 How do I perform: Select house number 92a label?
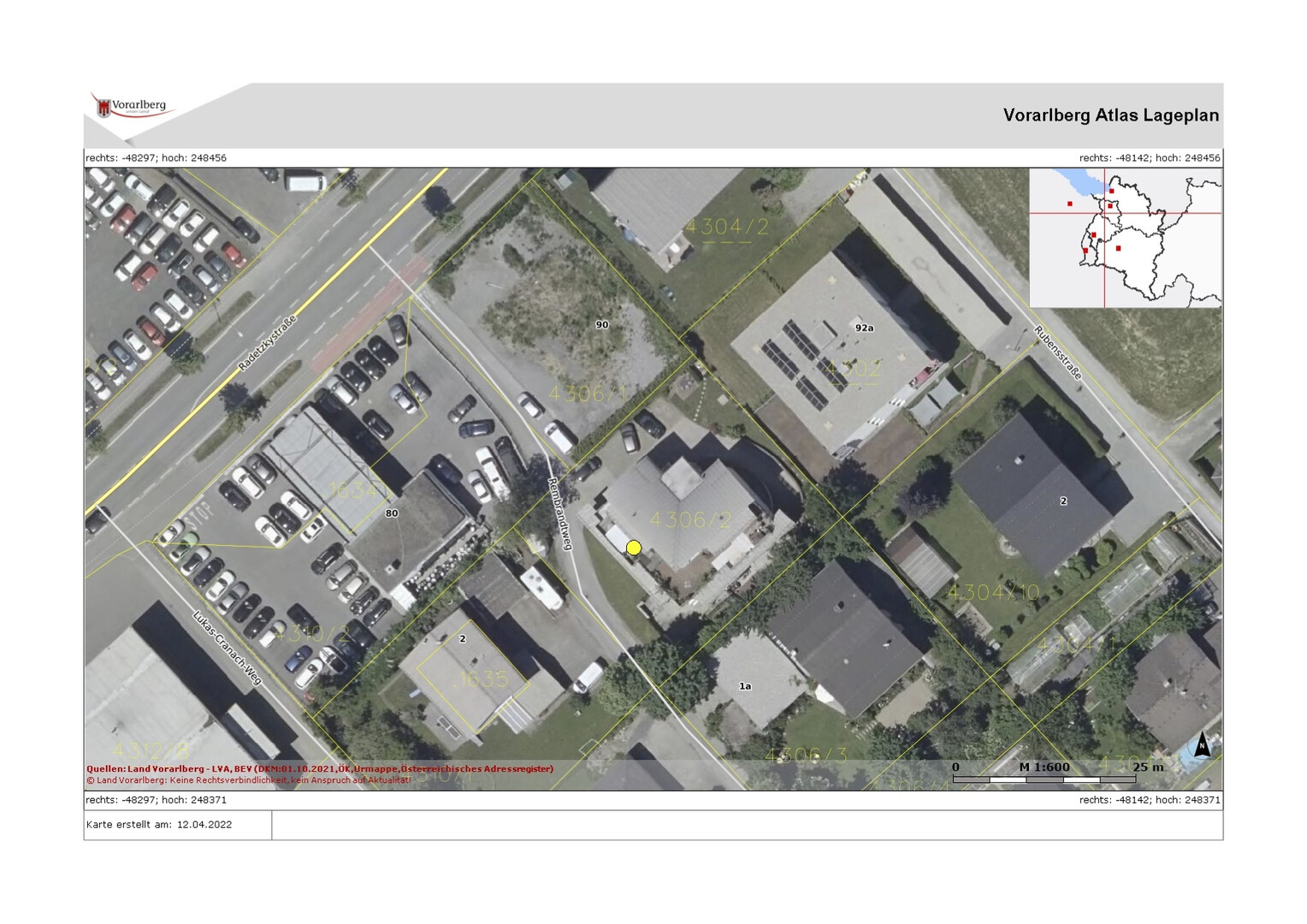point(864,328)
